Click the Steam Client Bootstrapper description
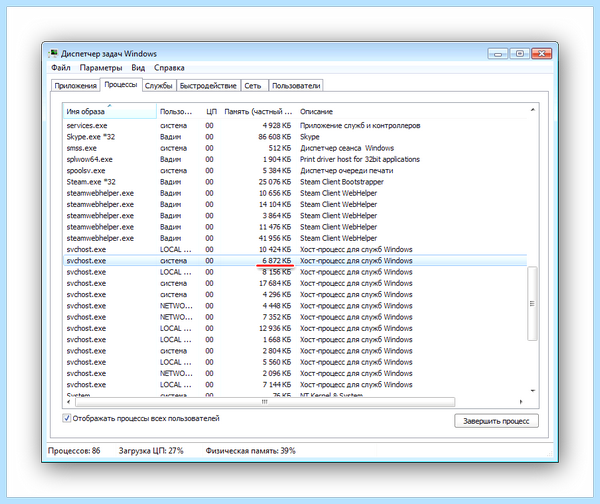This screenshot has width=600, height=504. pyautogui.click(x=342, y=182)
